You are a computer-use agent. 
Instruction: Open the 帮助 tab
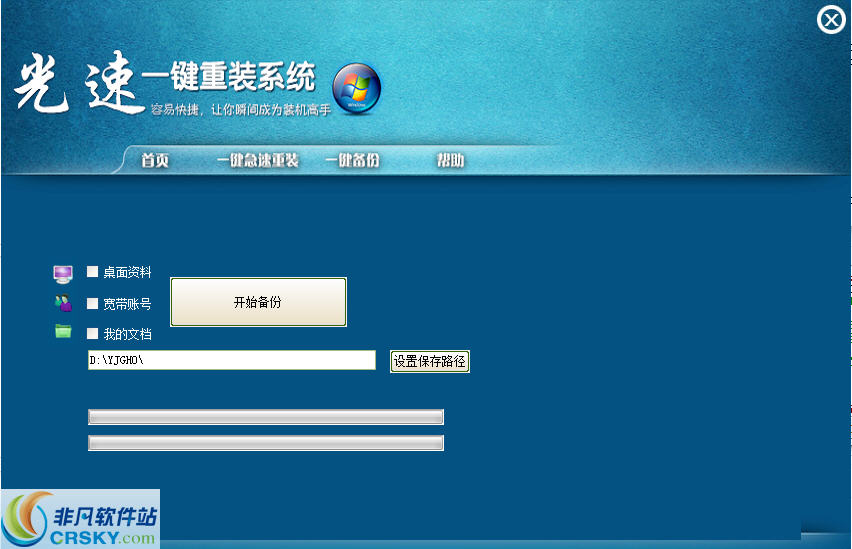click(x=450, y=160)
